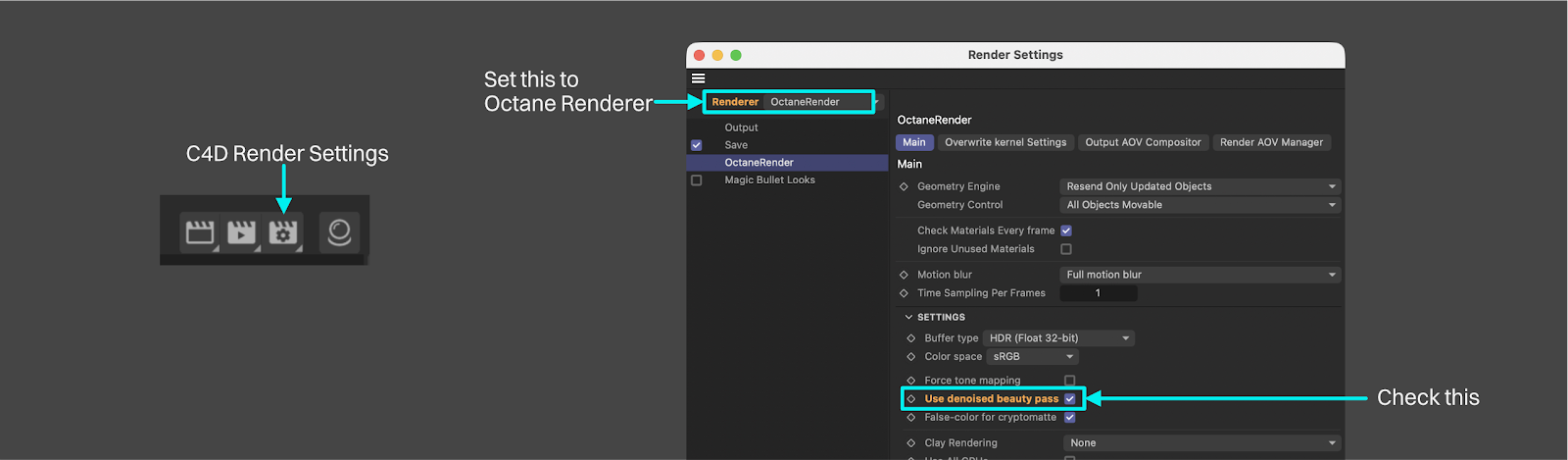
Task: Click the Render View clapperboard icon
Action: tap(200, 232)
